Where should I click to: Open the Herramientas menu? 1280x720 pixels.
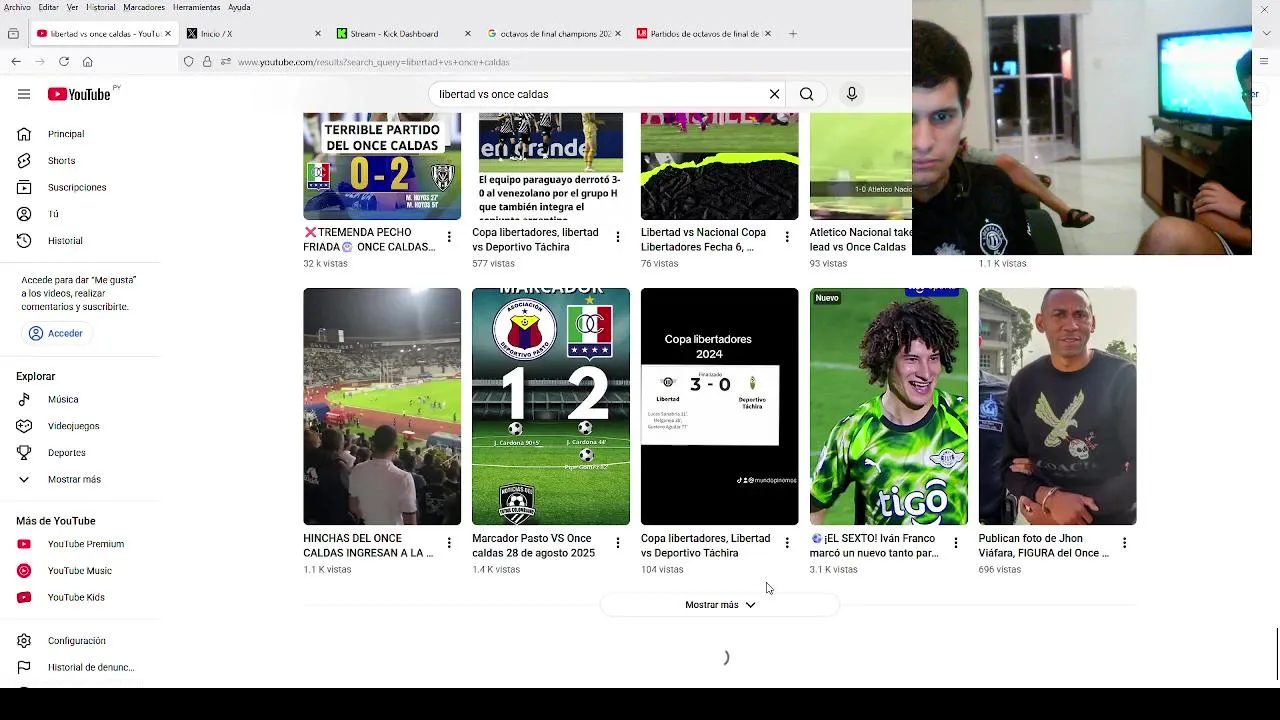coord(196,7)
